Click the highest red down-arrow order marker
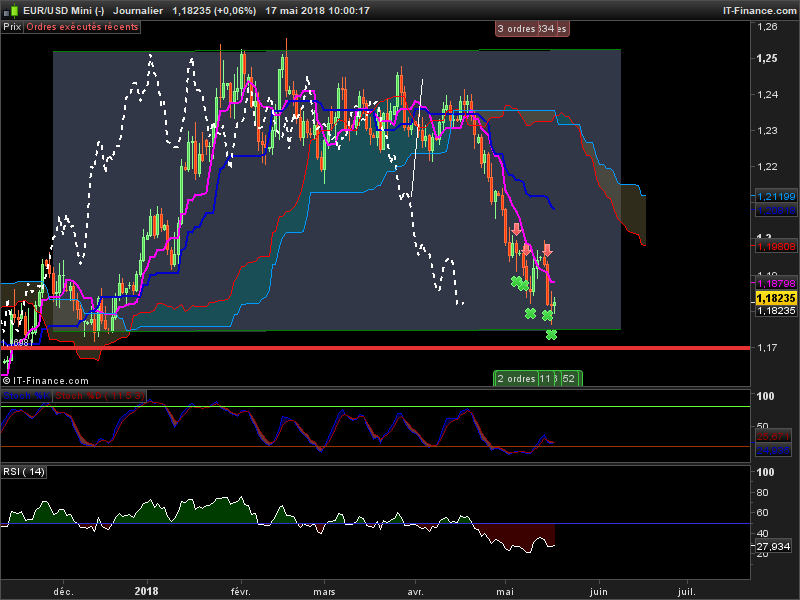The image size is (800, 600). (516, 229)
